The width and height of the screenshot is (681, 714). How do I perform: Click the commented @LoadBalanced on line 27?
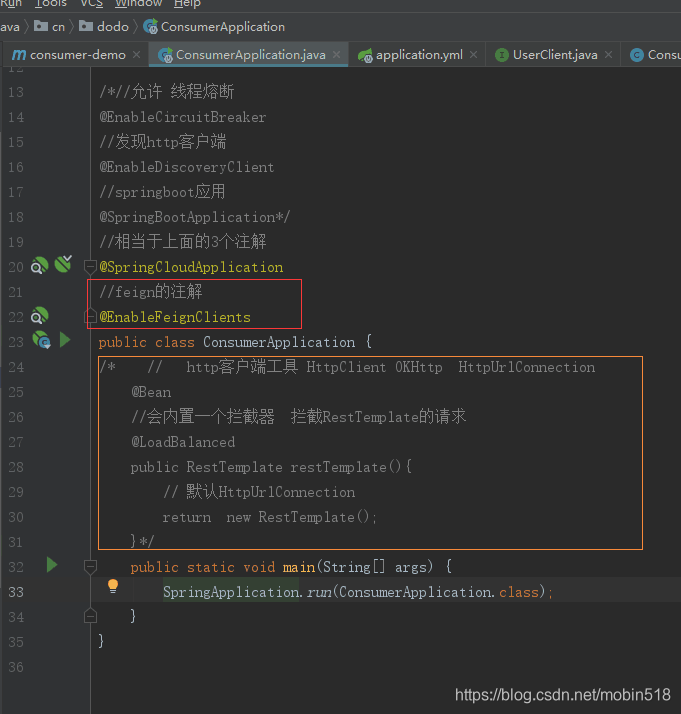pyautogui.click(x=183, y=442)
